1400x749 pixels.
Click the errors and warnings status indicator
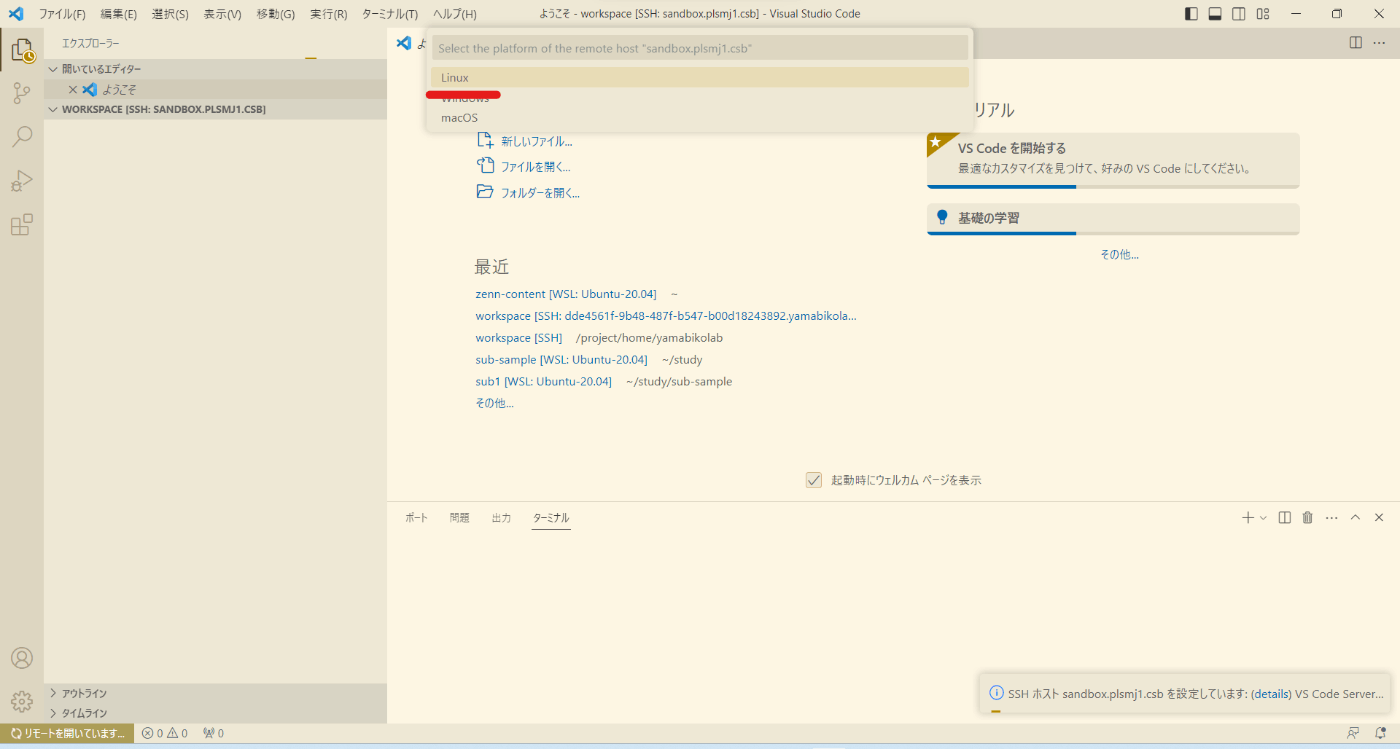165,733
